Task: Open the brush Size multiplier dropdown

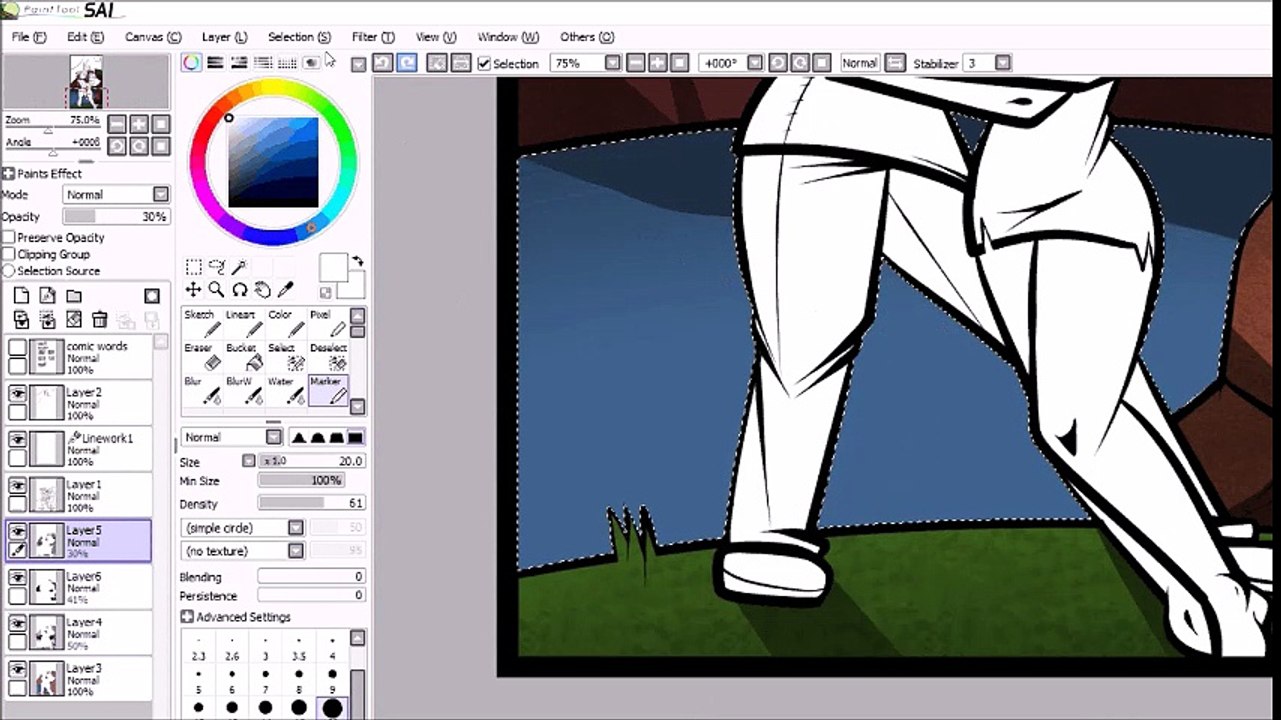Action: [248, 461]
